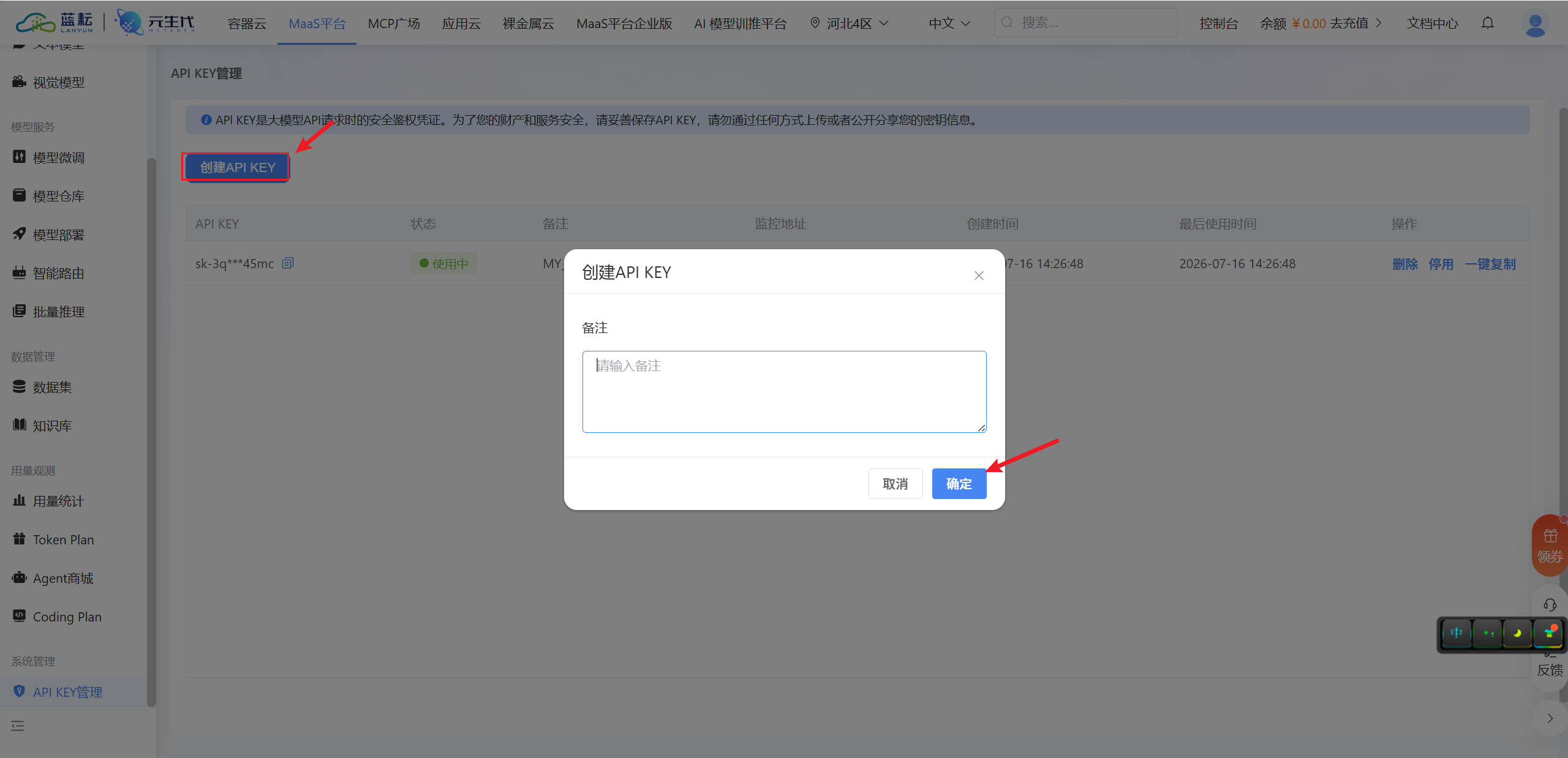Click the 2026-07-16 14:26:48 last-used cell

click(x=1237, y=264)
